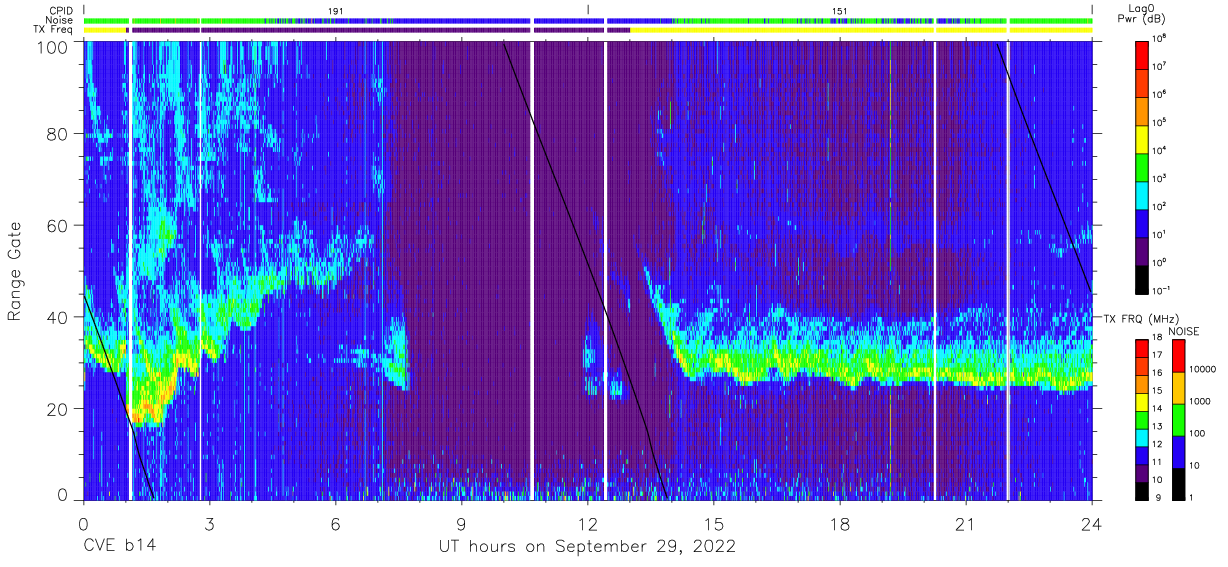This screenshot has width=1228, height=567.
Task: Pick yellow 14-15 MHz TX frequency swatch
Action: [1141, 402]
